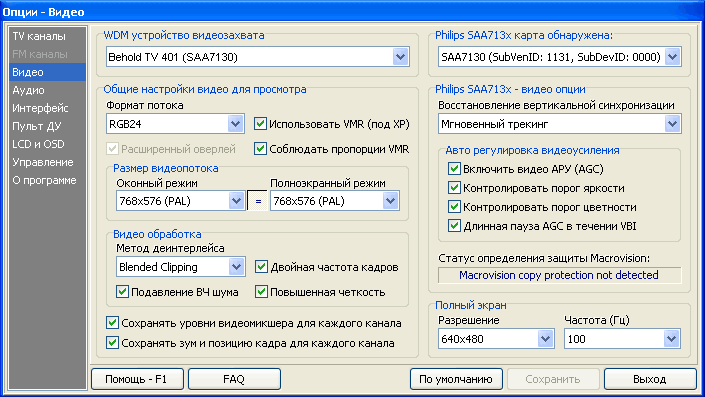Open the FAQ button
705x397 pixels.
click(234, 379)
